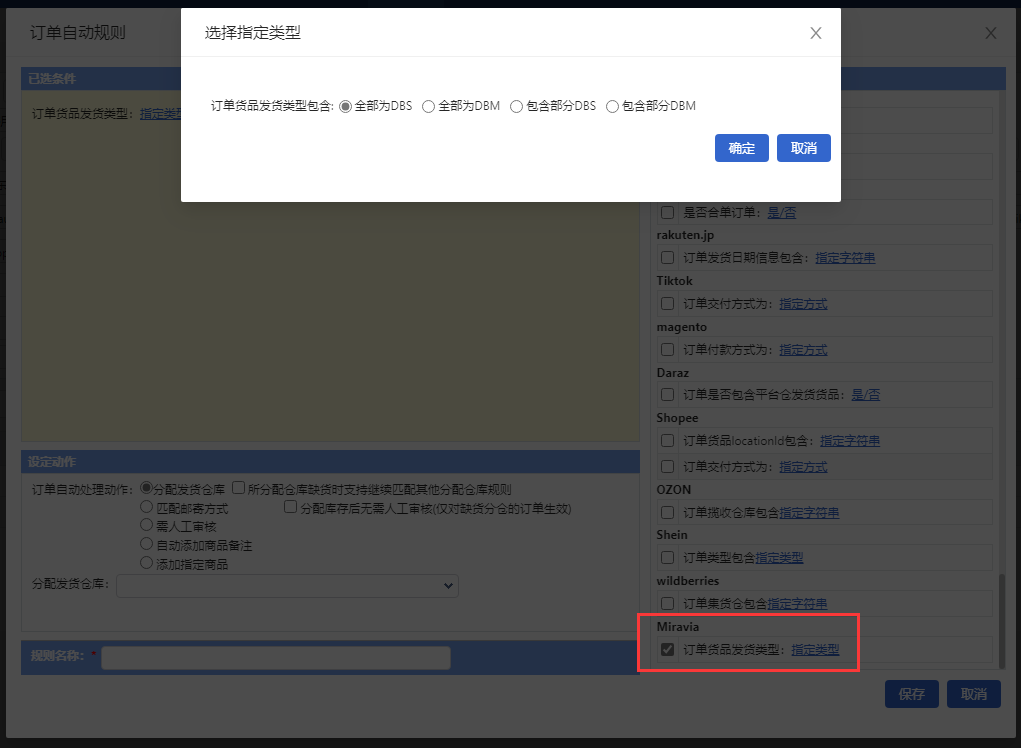This screenshot has width=1021, height=748.
Task: Open 指定类型 link under Miravia
Action: pos(815,650)
